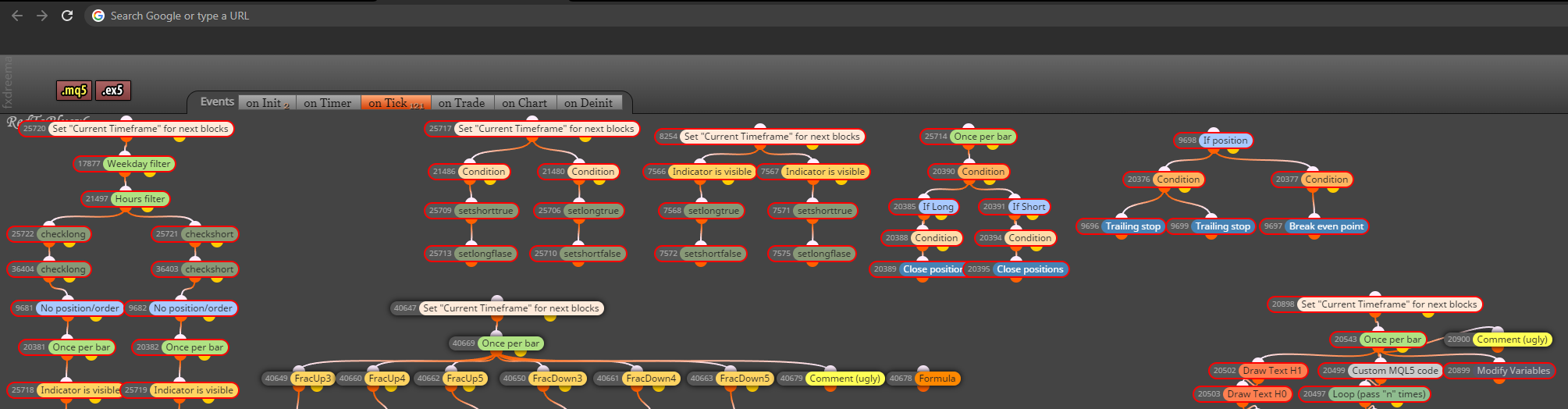
Task: Click the Google search URL field
Action: [827, 16]
